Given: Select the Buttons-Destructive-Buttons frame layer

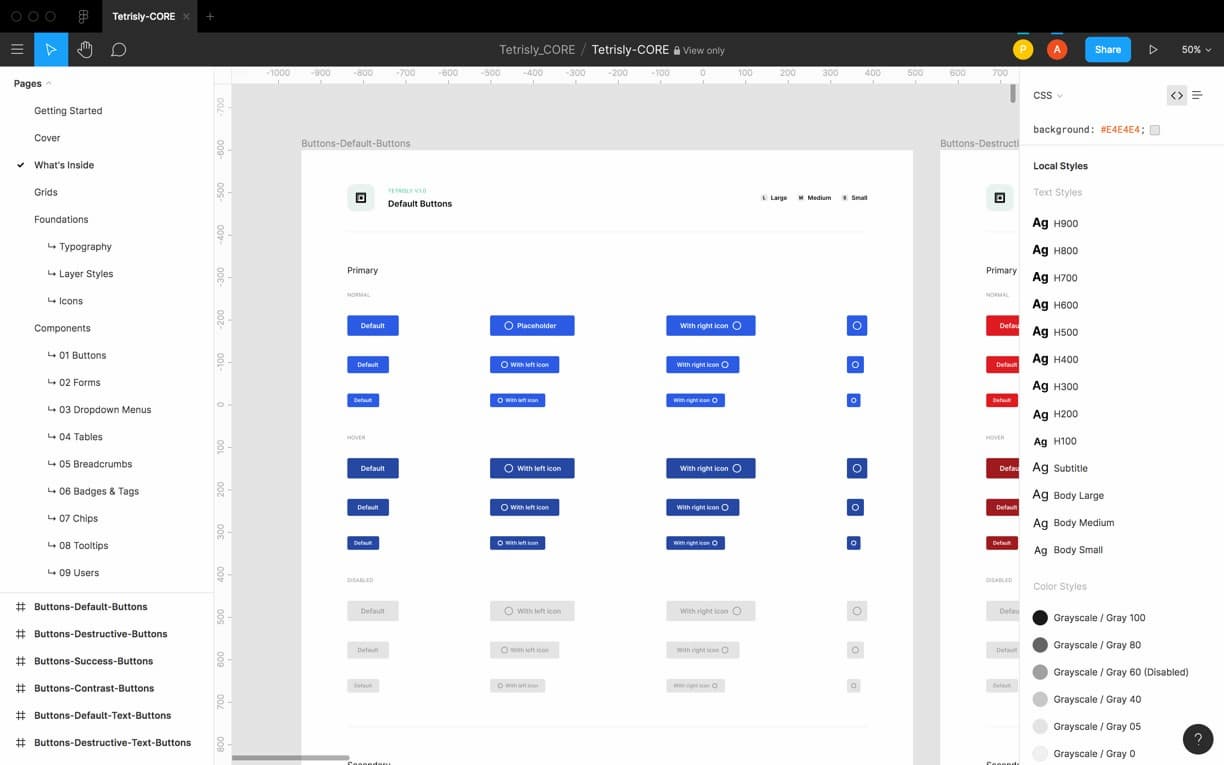Looking at the screenshot, I should 100,634.
